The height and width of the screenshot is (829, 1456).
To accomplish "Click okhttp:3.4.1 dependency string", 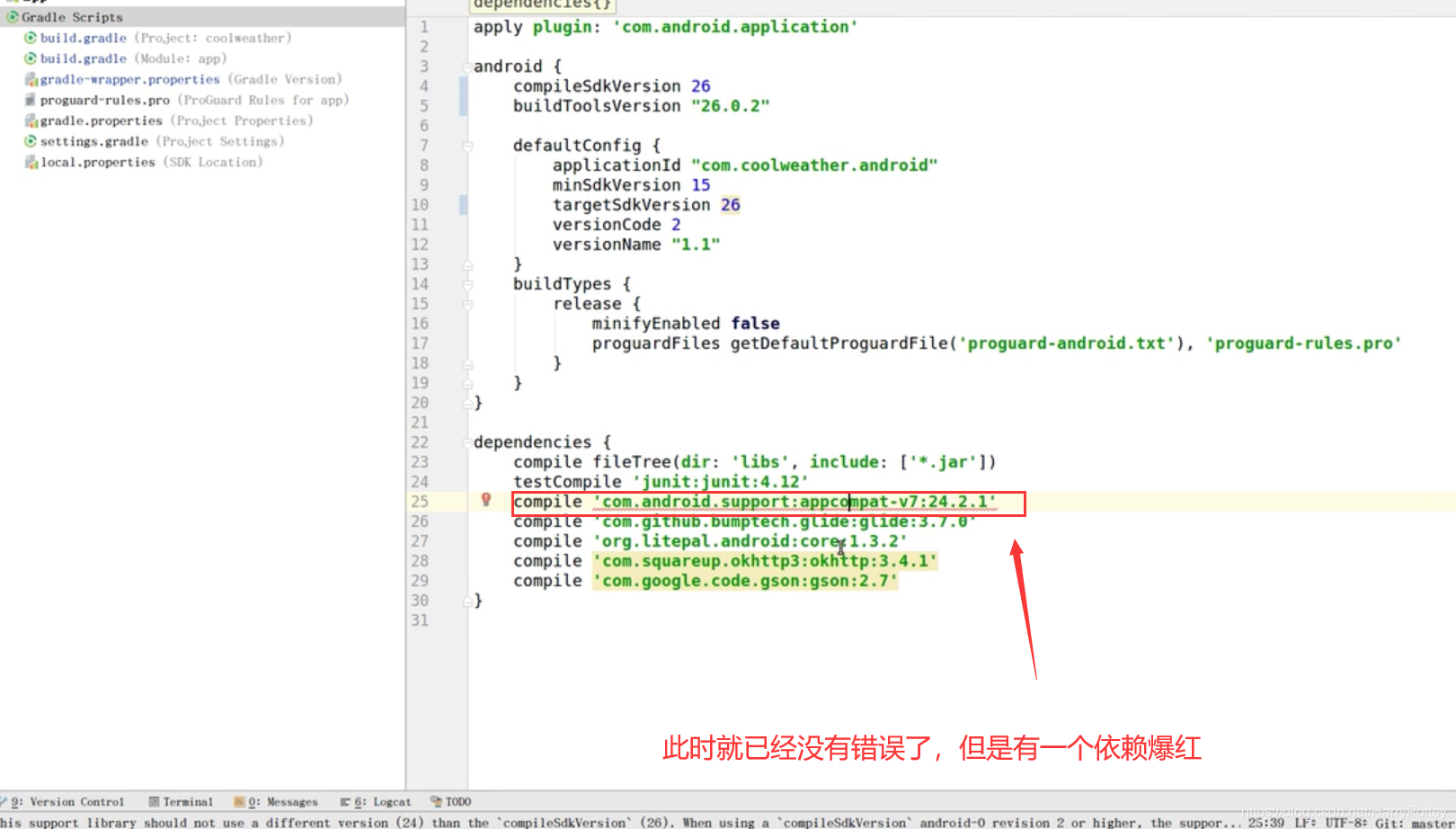I will coord(765,561).
